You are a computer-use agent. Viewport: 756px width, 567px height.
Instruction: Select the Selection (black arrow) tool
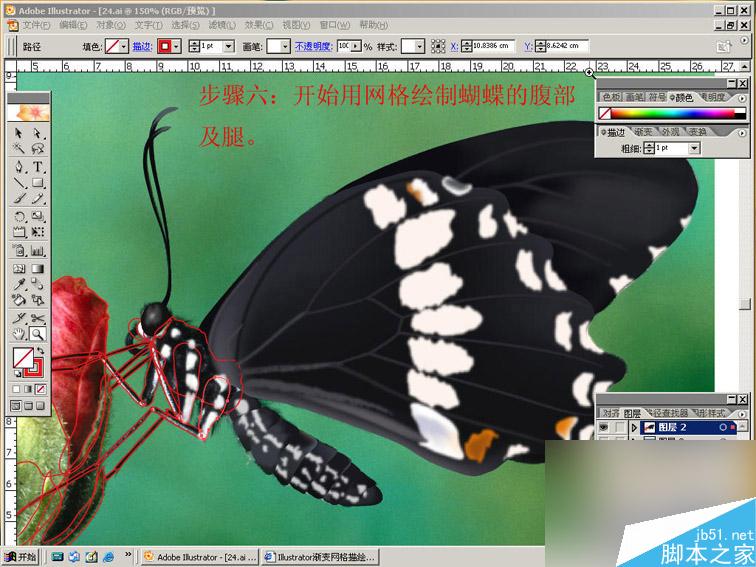coord(19,133)
